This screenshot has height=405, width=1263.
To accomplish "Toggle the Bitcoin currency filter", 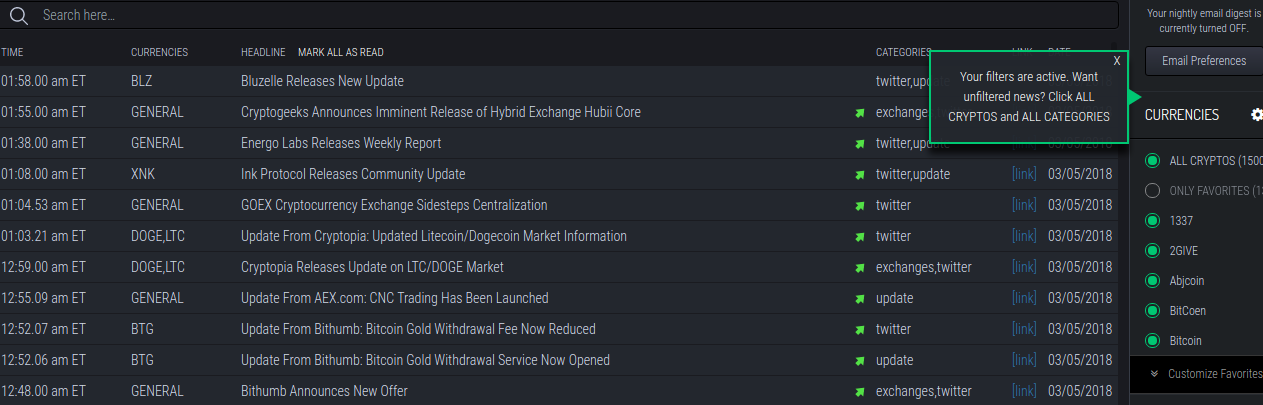I will pyautogui.click(x=1152, y=341).
